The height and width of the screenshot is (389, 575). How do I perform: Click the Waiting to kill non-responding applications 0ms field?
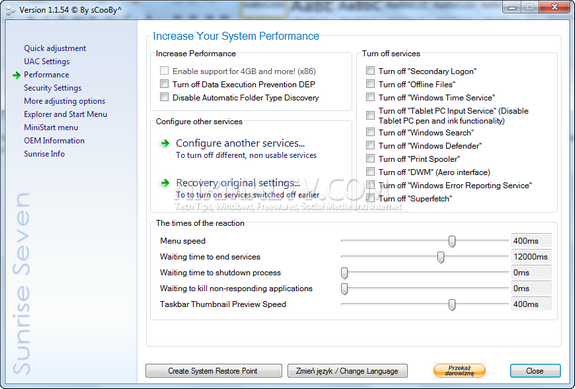coord(531,289)
